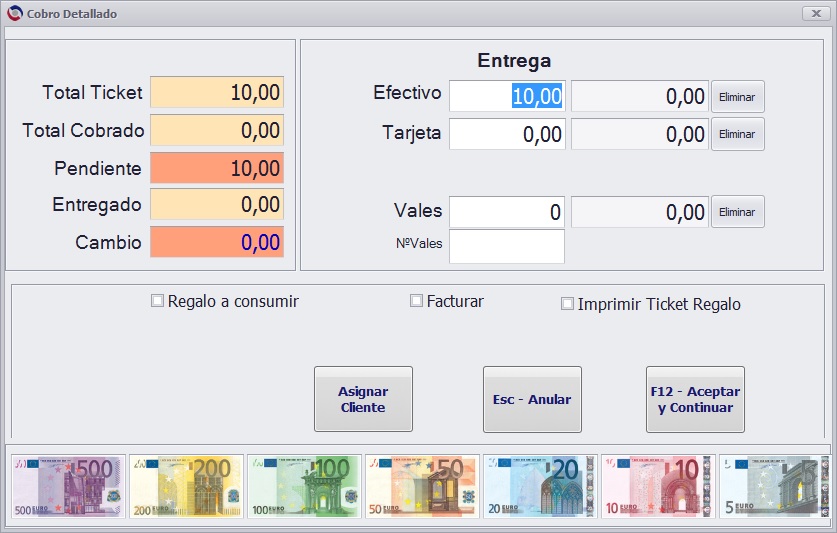Focus the Efectivo amount input

click(507, 96)
